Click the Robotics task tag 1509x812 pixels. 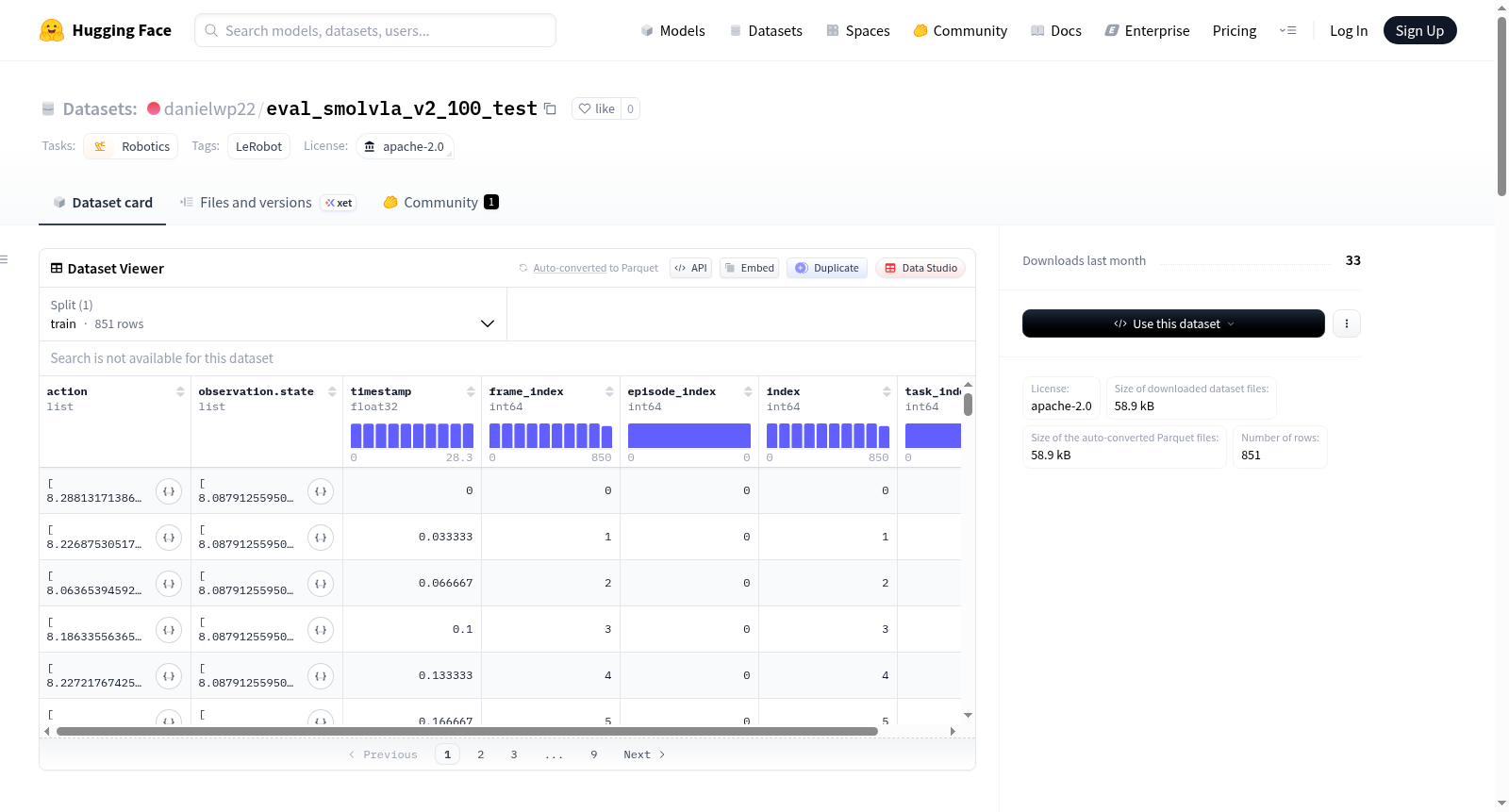pyautogui.click(x=131, y=146)
